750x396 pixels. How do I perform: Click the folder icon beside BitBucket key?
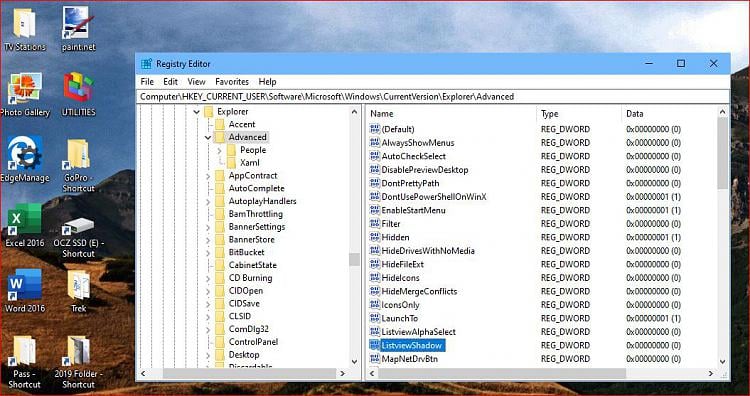tap(220, 252)
